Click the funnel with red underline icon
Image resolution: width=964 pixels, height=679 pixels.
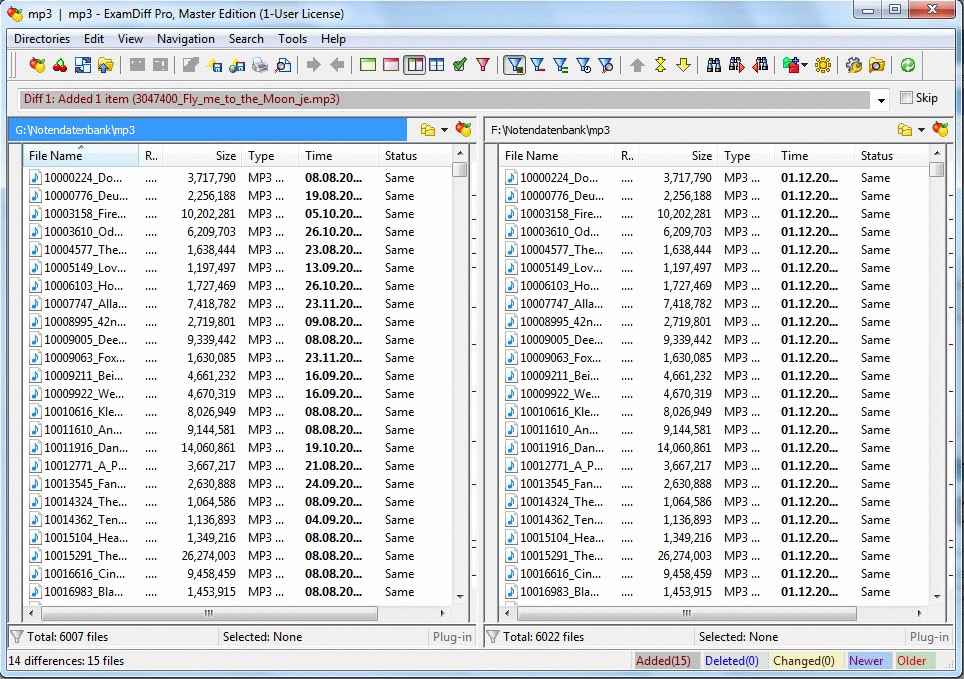(538, 65)
